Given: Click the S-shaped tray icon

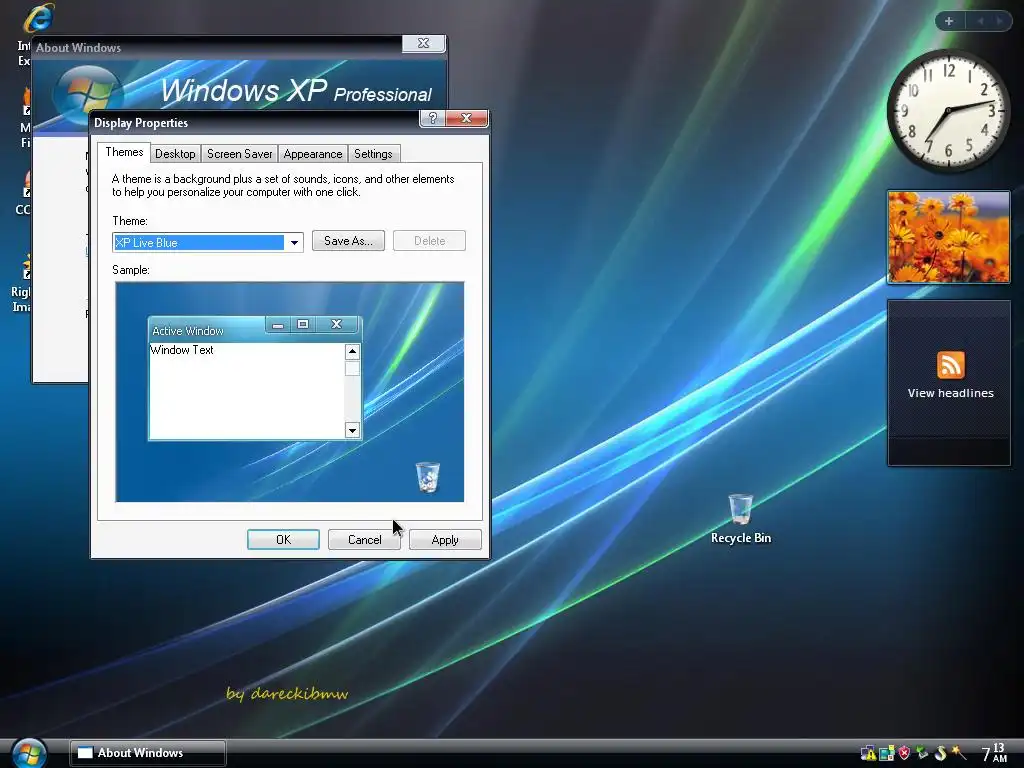Looking at the screenshot, I should pos(940,753).
